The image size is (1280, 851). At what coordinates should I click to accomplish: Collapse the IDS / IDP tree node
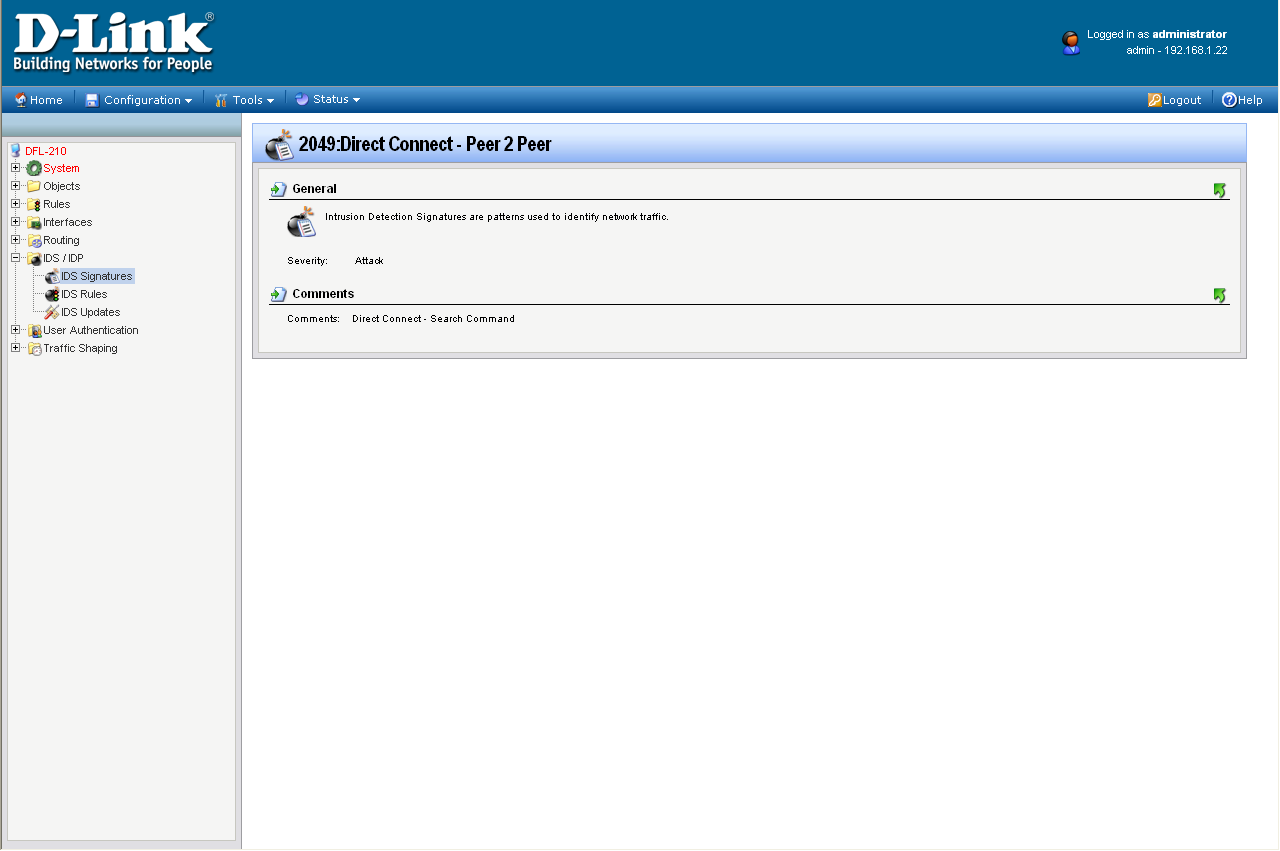pos(16,258)
